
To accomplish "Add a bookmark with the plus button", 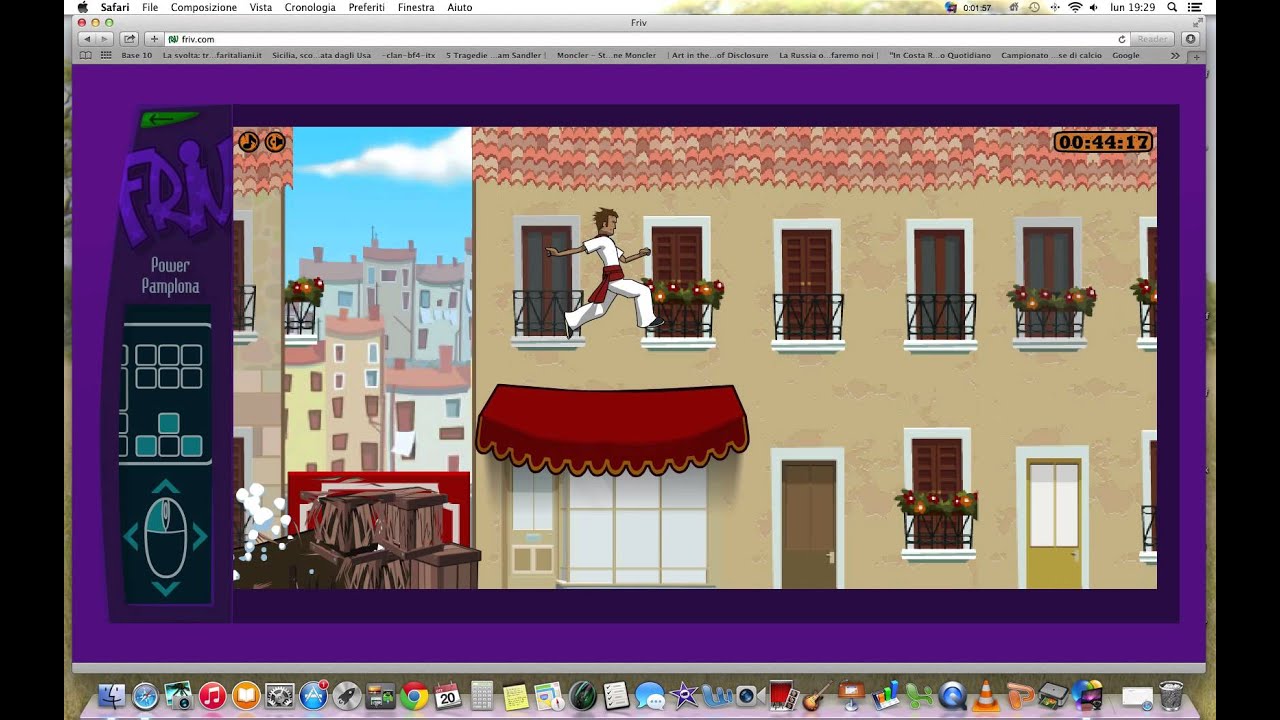I will 154,39.
